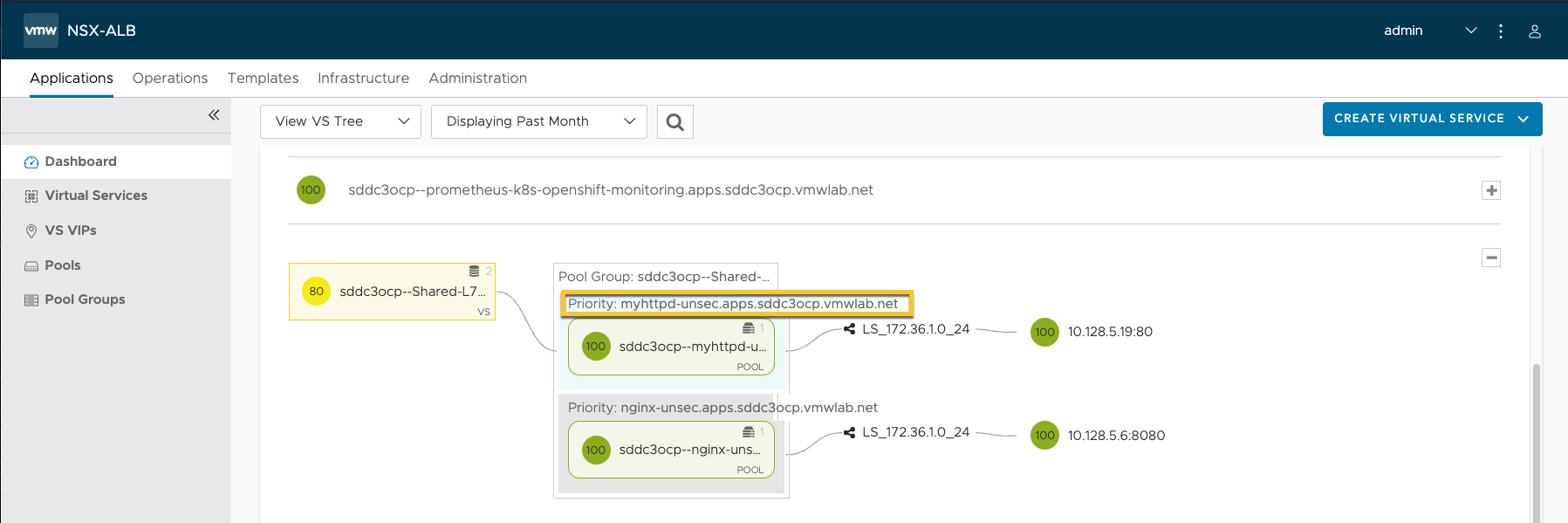Viewport: 1568px width, 523px height.
Task: Collapse the Shared-L7 tree with minus
Action: click(1491, 258)
